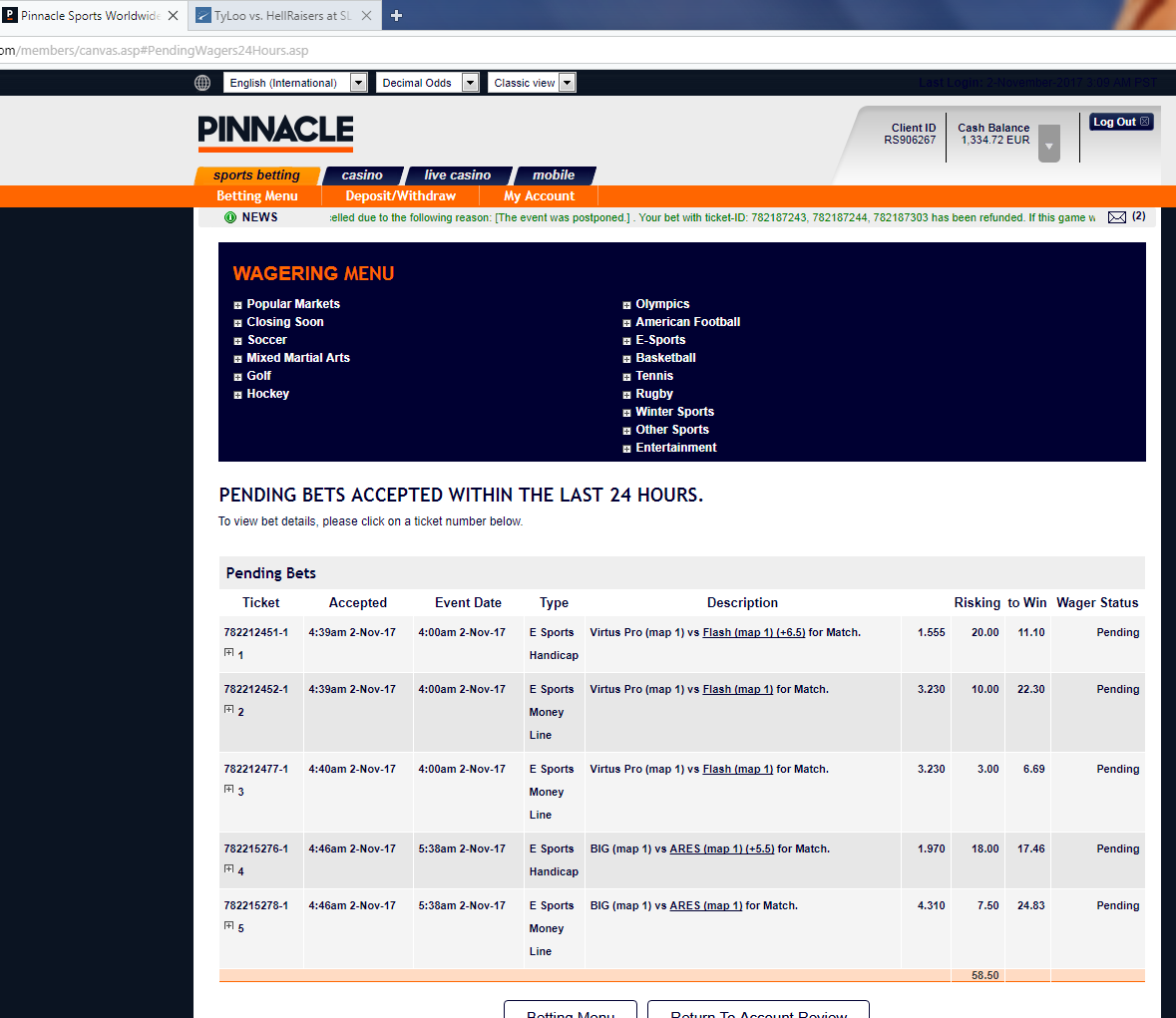Viewport: 1176px width, 1018px height.
Task: Close the TyLoo vs. HellRaisers browser tab
Action: pos(367,16)
